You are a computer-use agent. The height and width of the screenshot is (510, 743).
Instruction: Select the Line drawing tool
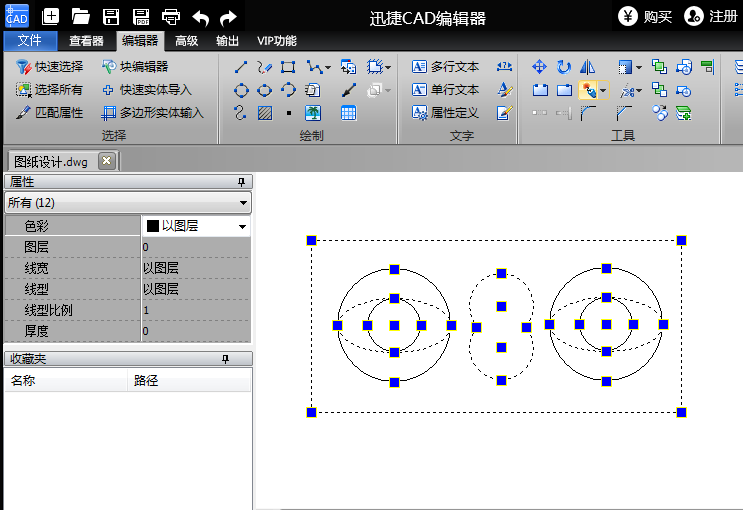click(240, 67)
